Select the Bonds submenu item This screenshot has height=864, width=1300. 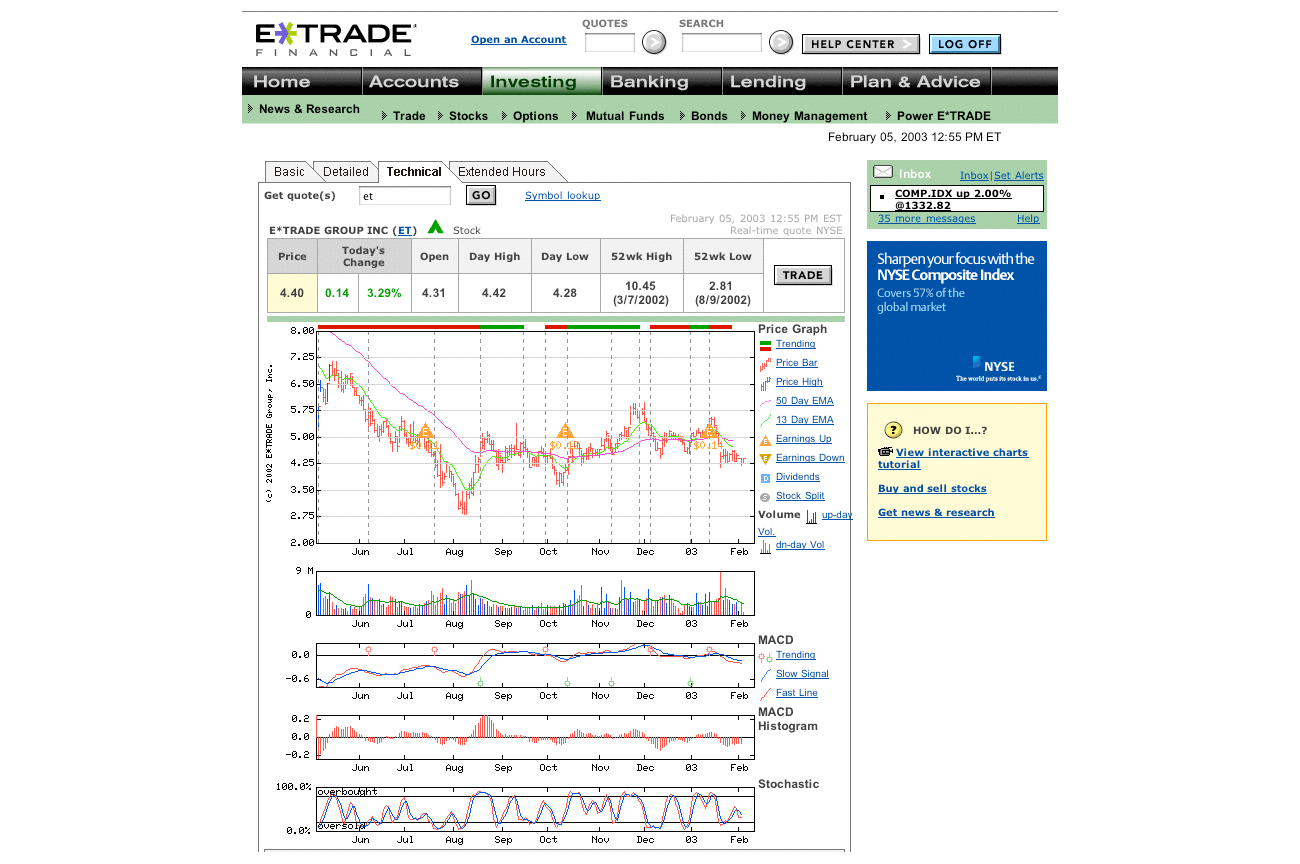point(709,116)
